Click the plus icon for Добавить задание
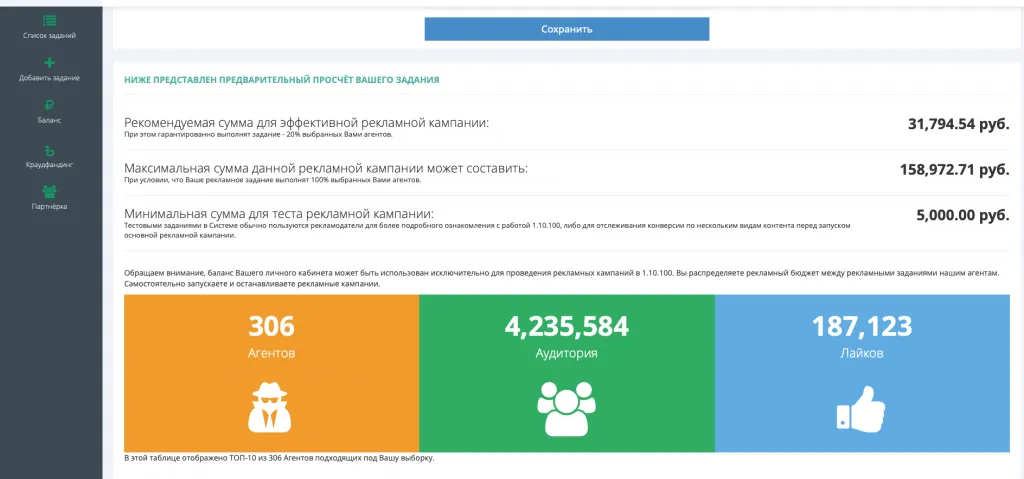The width and height of the screenshot is (1024, 479). pyautogui.click(x=50, y=63)
